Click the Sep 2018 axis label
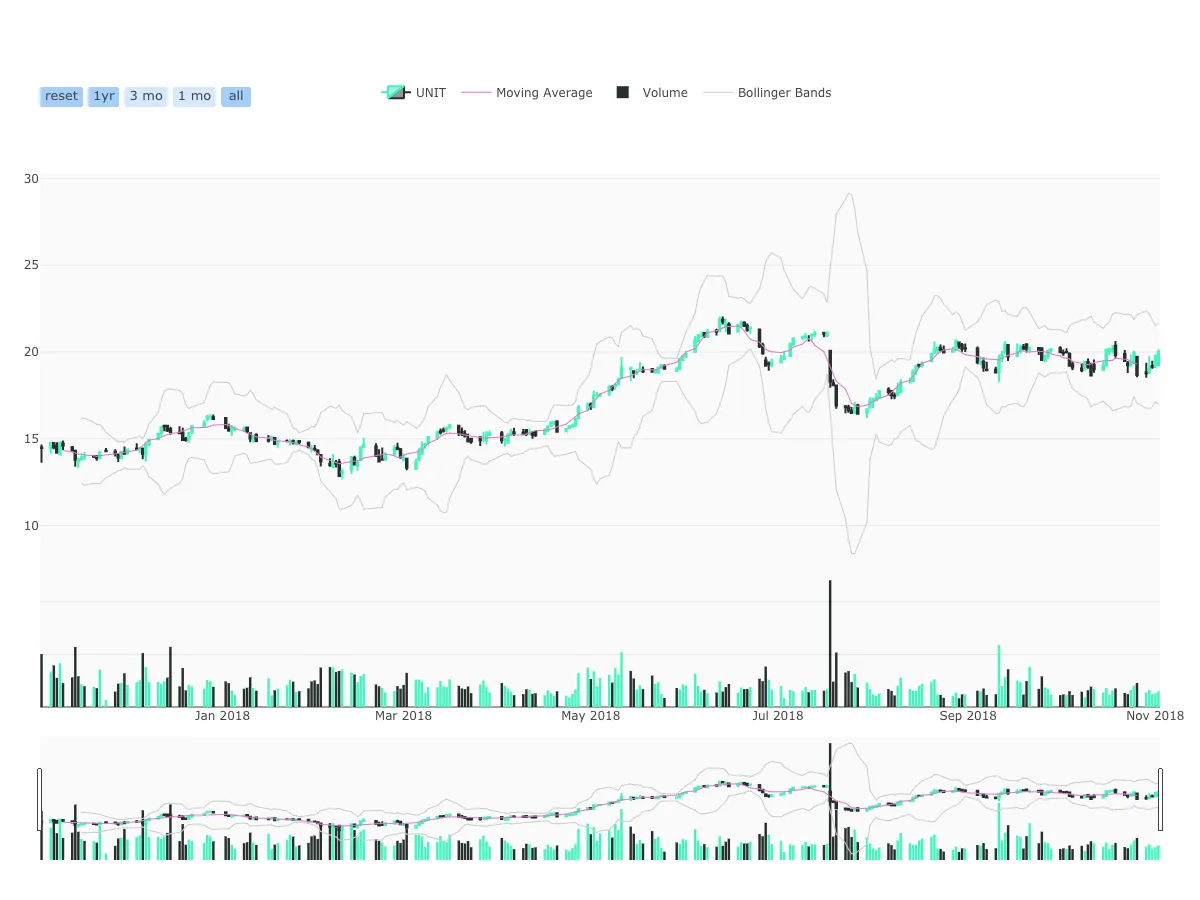 (968, 716)
